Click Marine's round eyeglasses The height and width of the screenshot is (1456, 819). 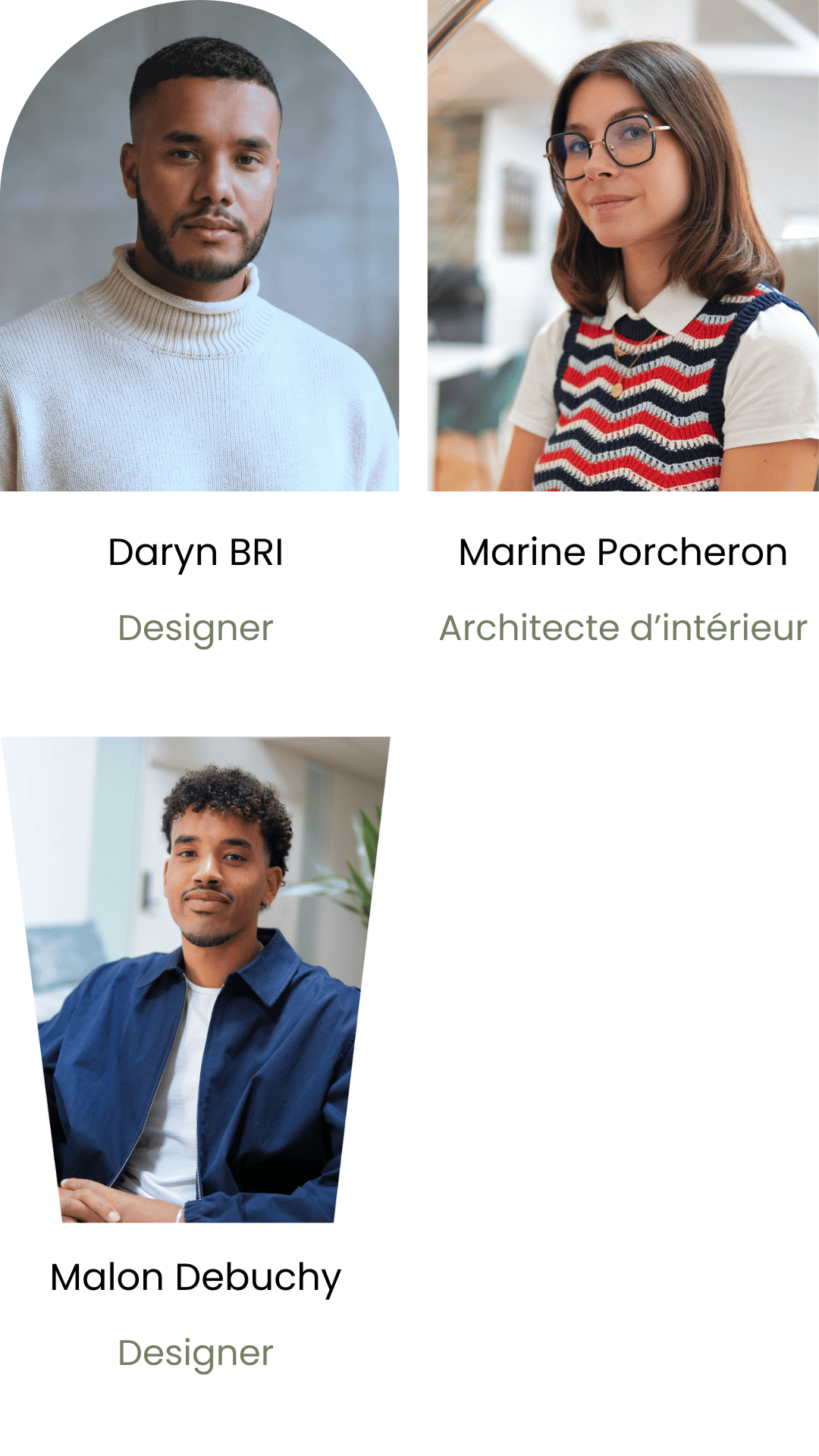pyautogui.click(x=607, y=148)
